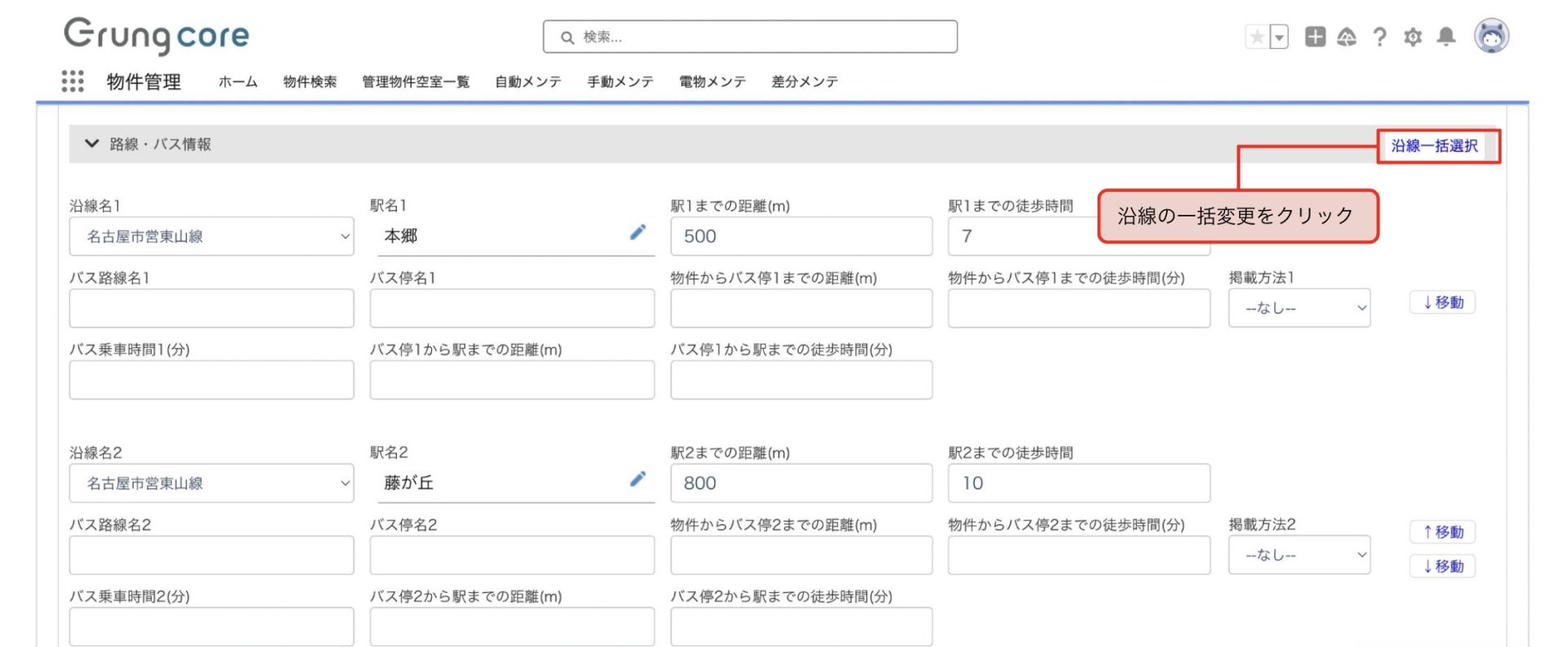Expand the 沿線名2 dropdown
The image size is (1568, 647).
point(212,483)
